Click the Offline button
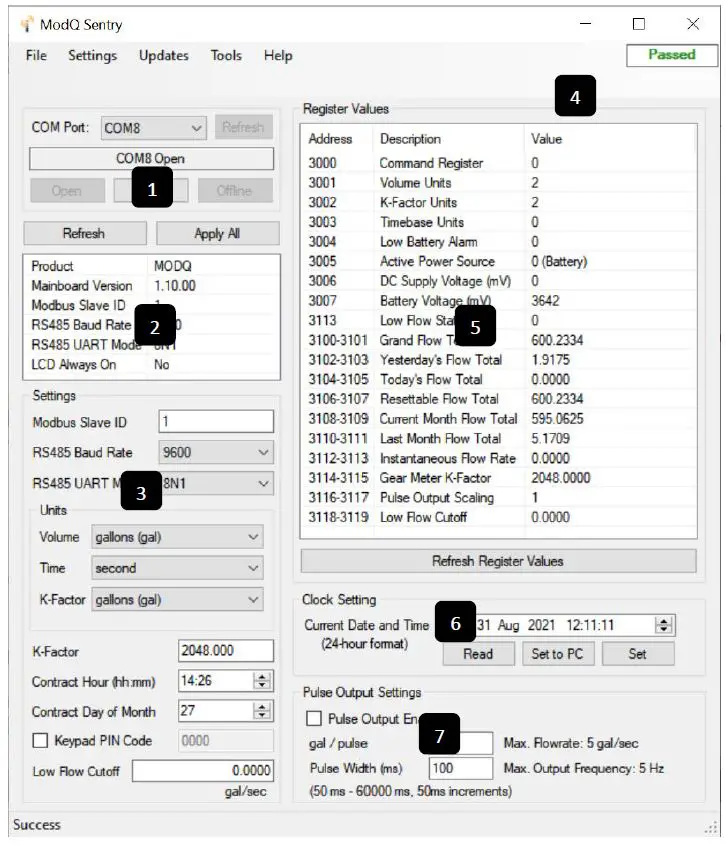The image size is (726, 846). click(x=235, y=190)
